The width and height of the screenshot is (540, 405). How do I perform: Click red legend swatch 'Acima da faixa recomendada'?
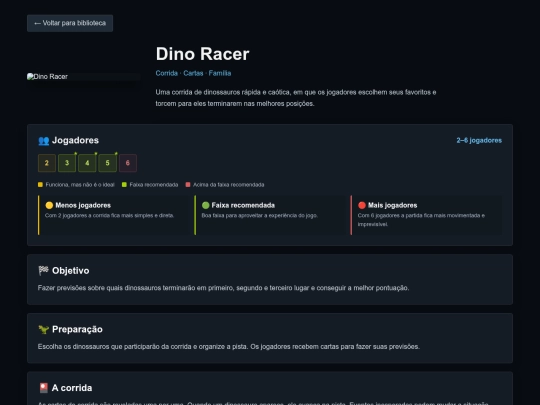coord(188,185)
